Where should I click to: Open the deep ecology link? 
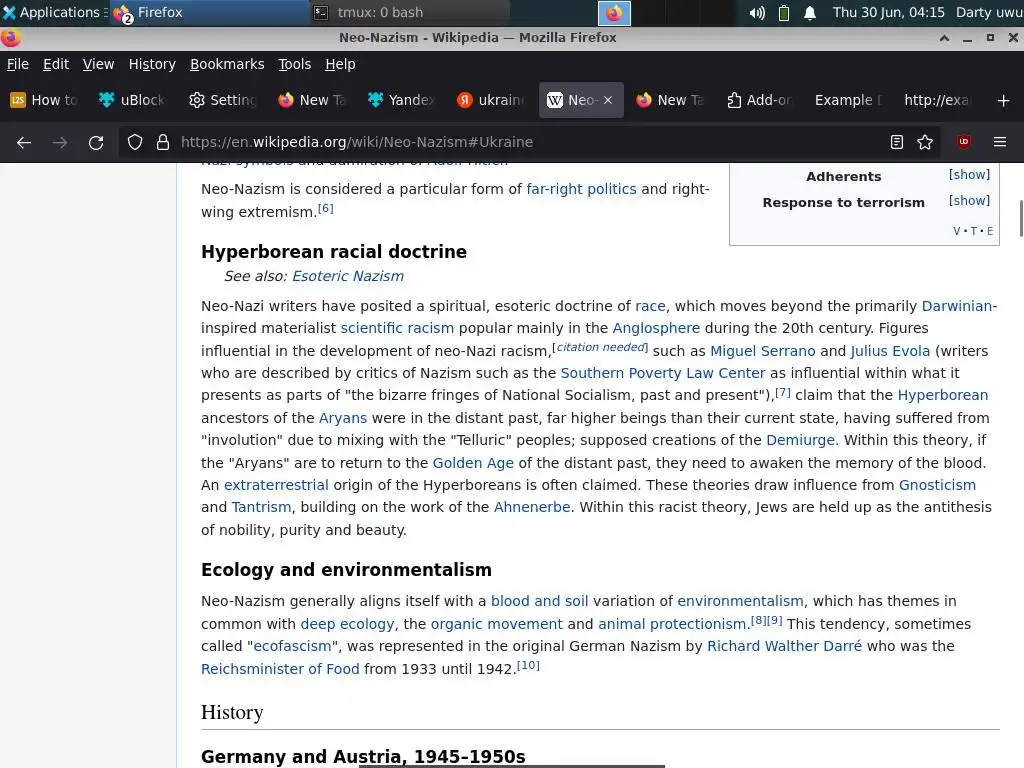click(347, 624)
